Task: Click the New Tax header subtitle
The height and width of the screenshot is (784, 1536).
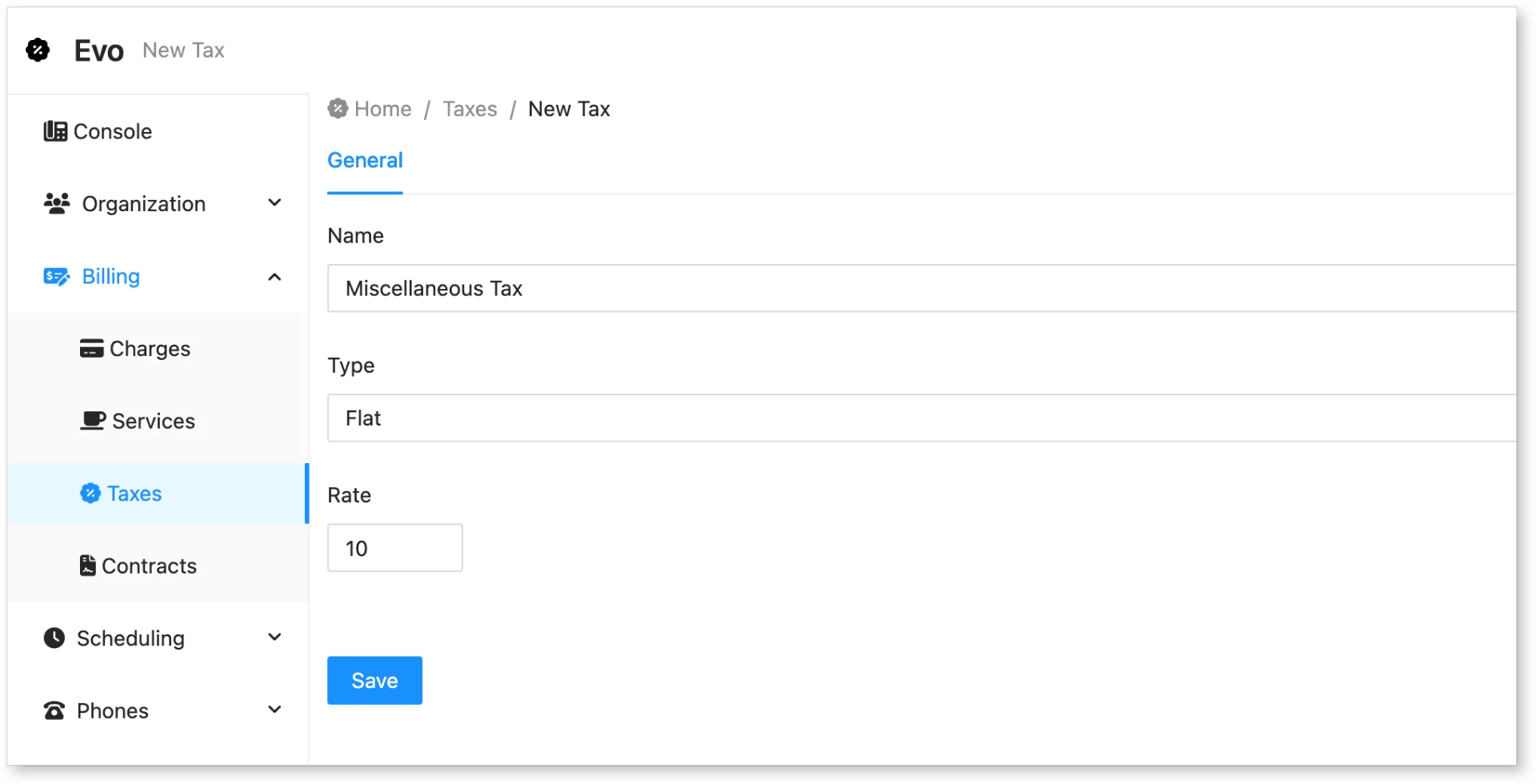Action: 183,50
